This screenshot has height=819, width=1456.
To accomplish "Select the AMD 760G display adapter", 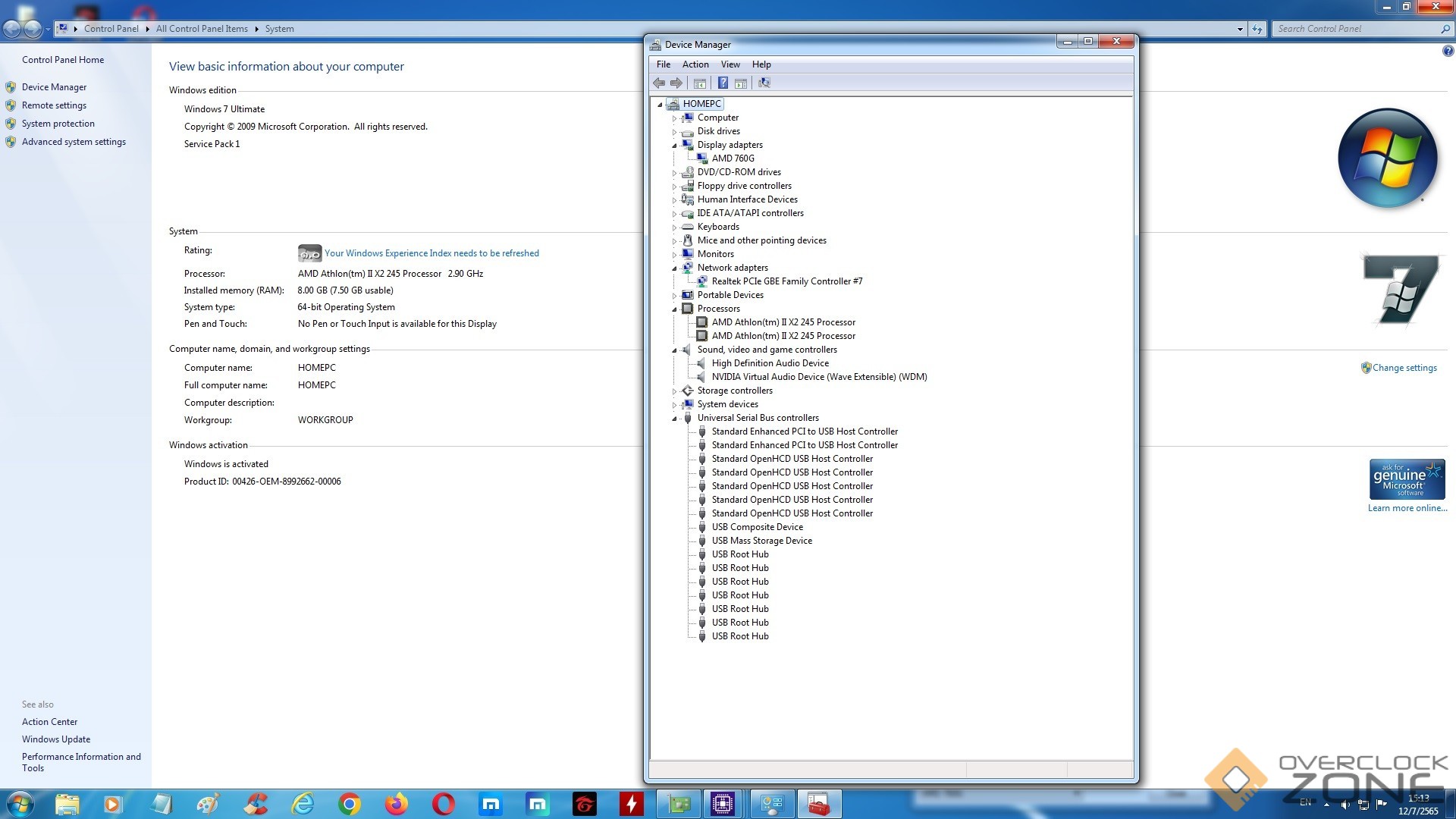I will pyautogui.click(x=733, y=158).
